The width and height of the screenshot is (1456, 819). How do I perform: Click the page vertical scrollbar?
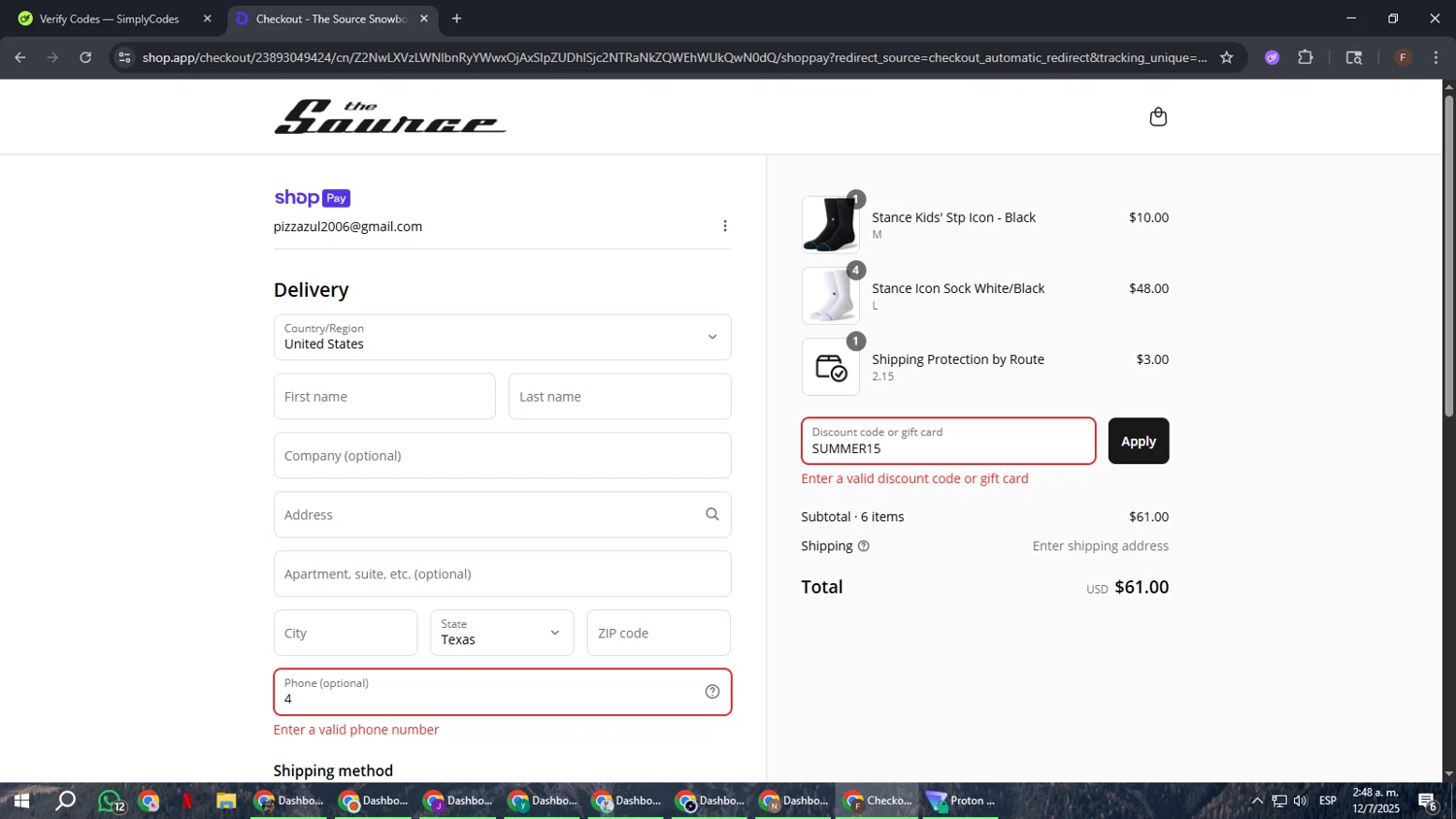[1448, 257]
